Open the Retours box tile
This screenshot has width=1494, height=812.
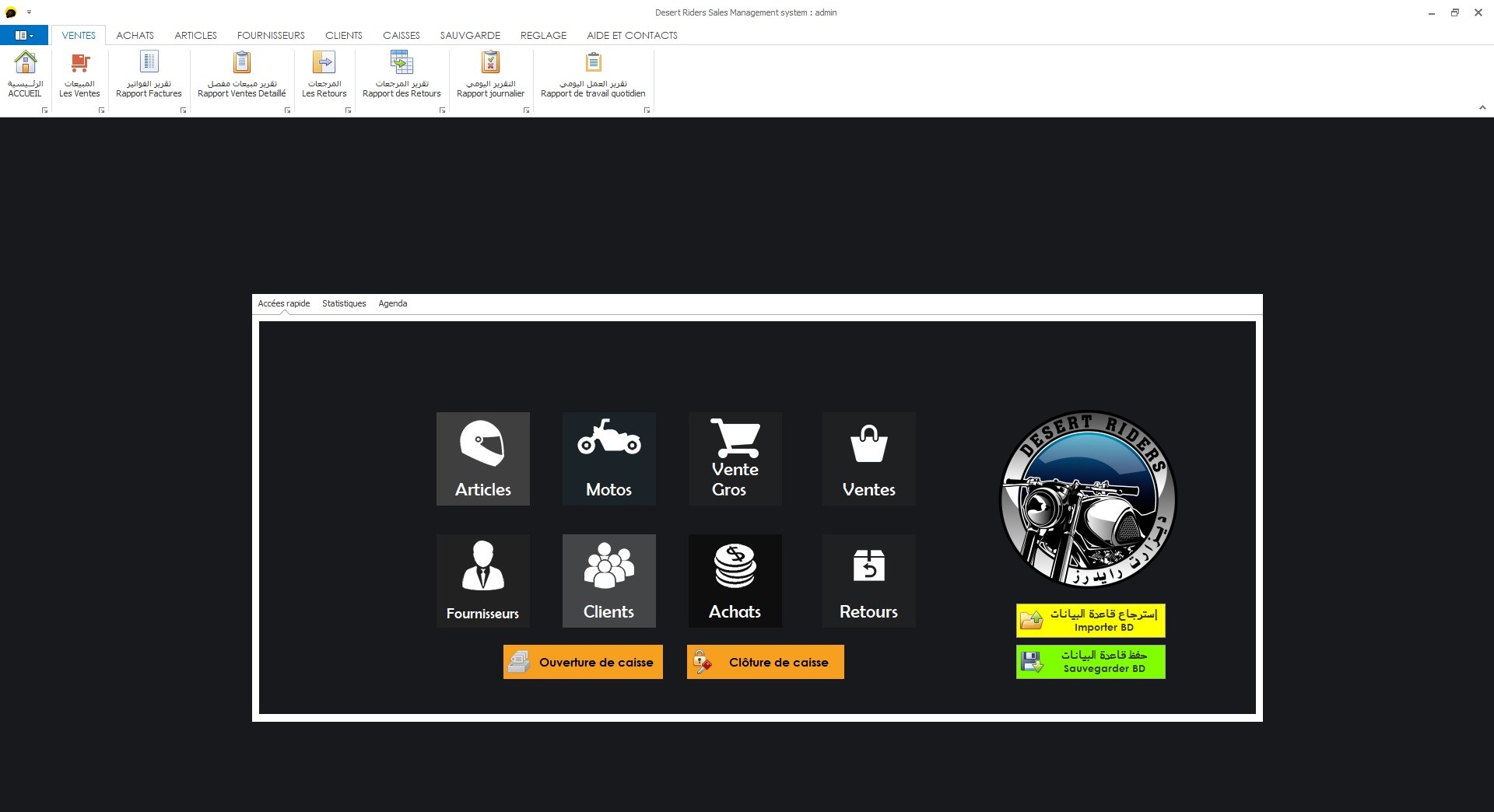pos(869,581)
